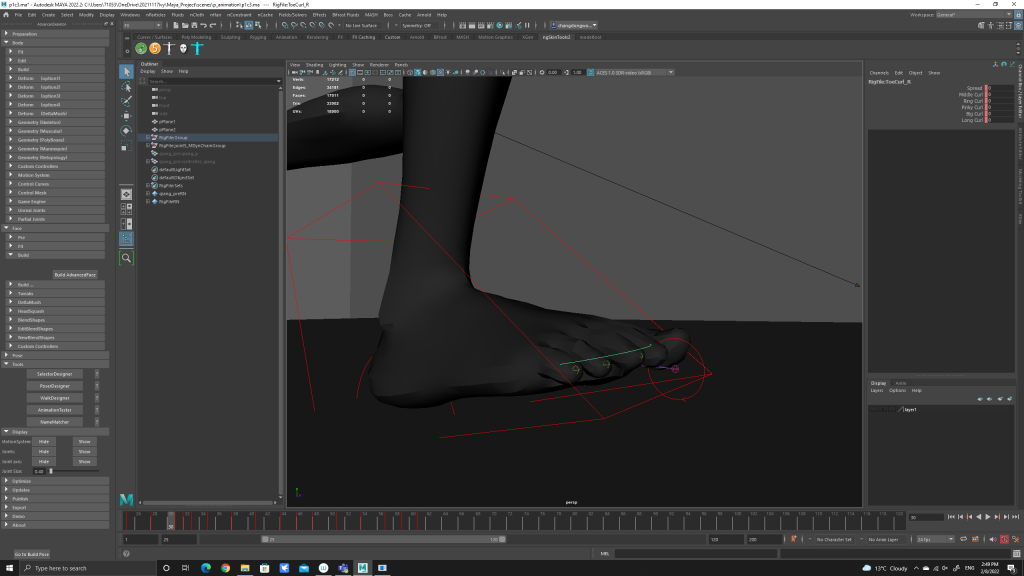Click the skull icon on the shelf
The height and width of the screenshot is (576, 1024).
(183, 48)
